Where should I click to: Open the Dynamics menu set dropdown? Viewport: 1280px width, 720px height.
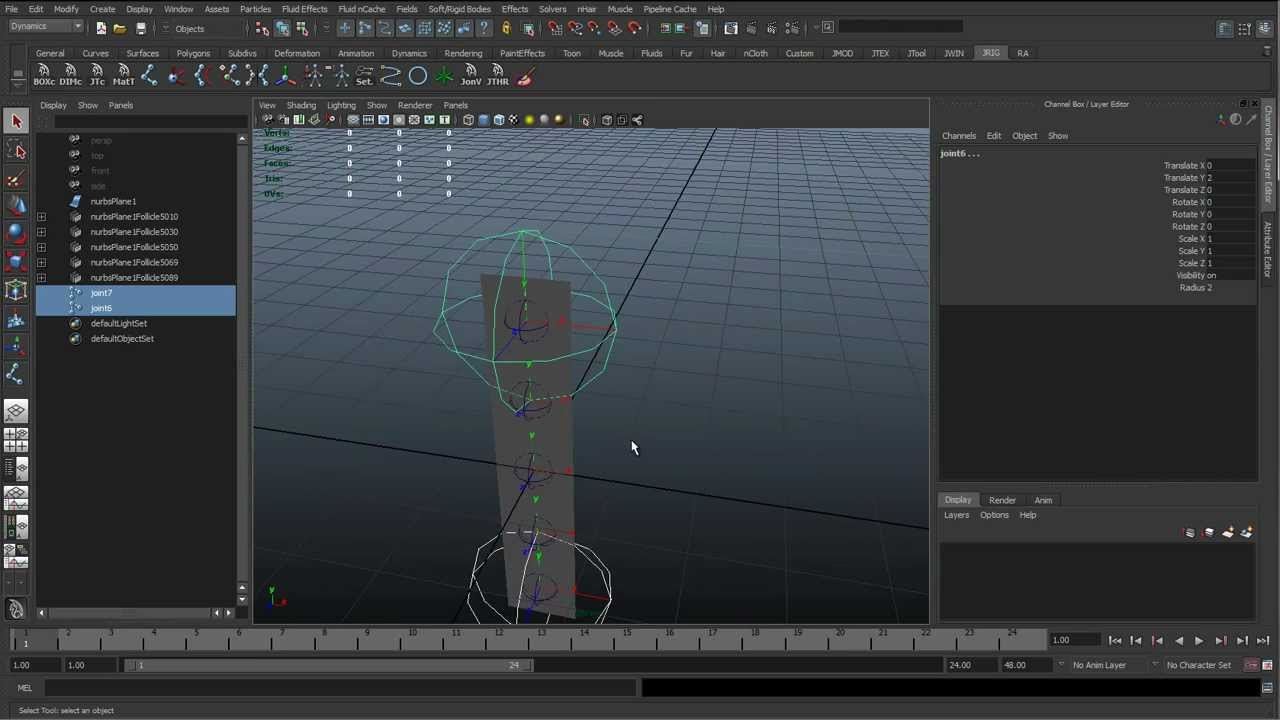tap(46, 27)
